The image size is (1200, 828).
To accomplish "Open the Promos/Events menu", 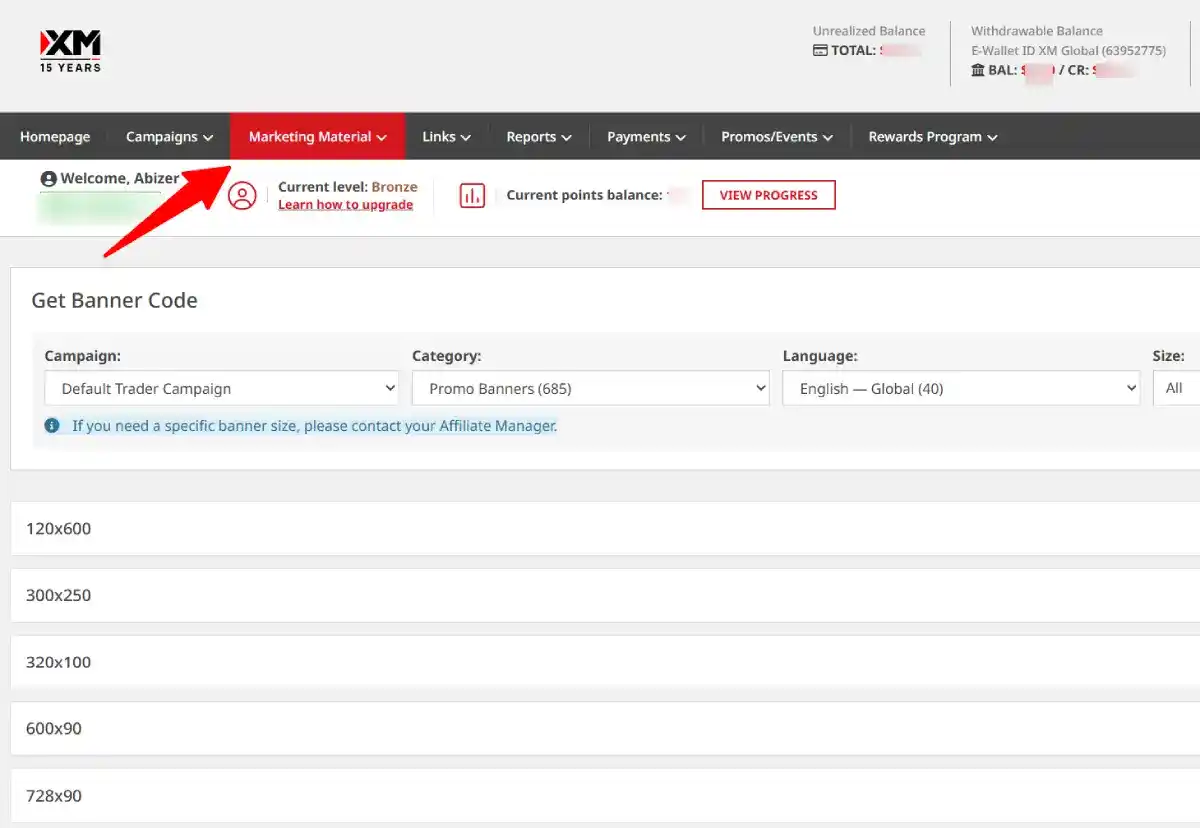I will tap(777, 137).
